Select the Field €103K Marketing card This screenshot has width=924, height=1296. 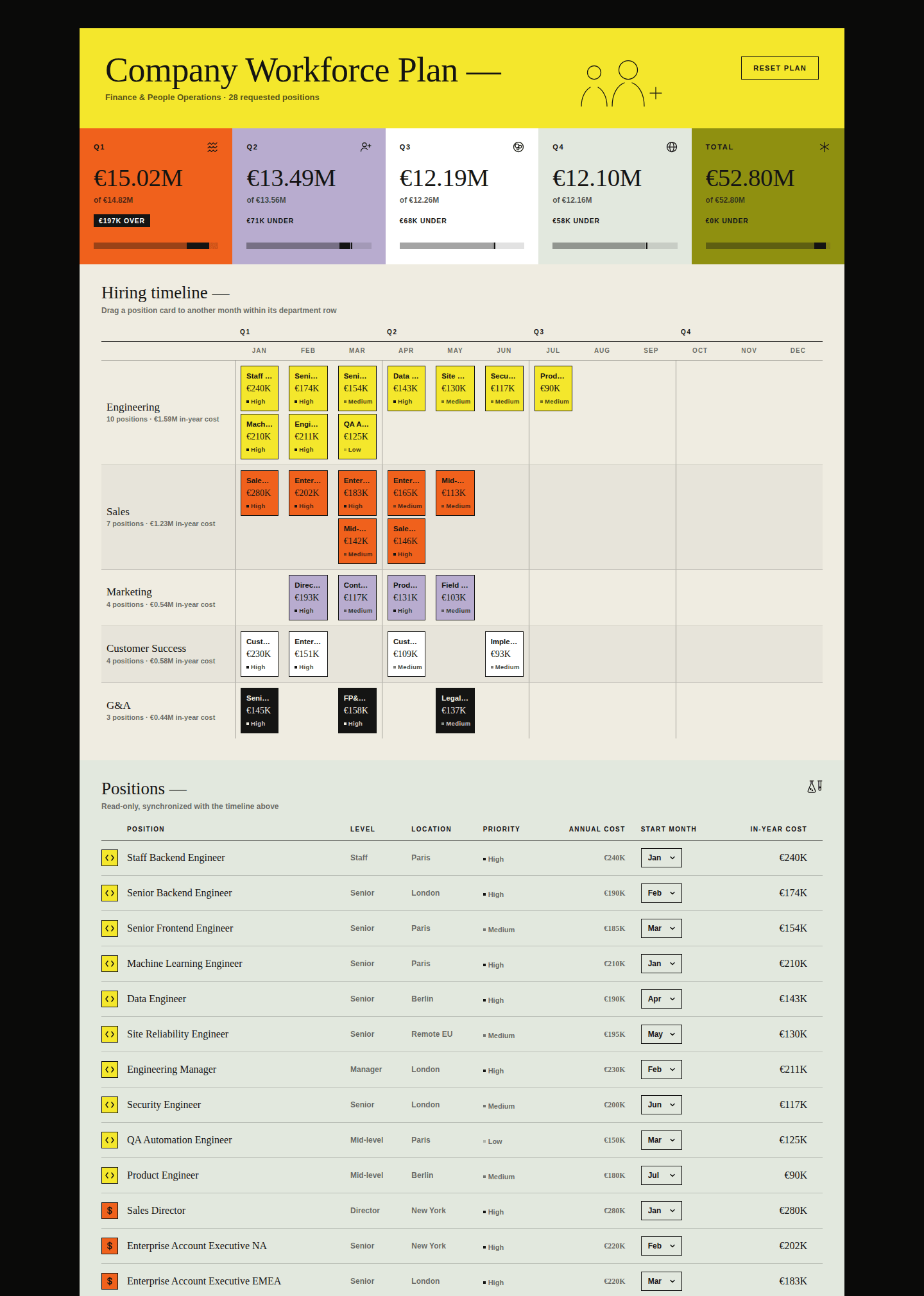point(455,597)
